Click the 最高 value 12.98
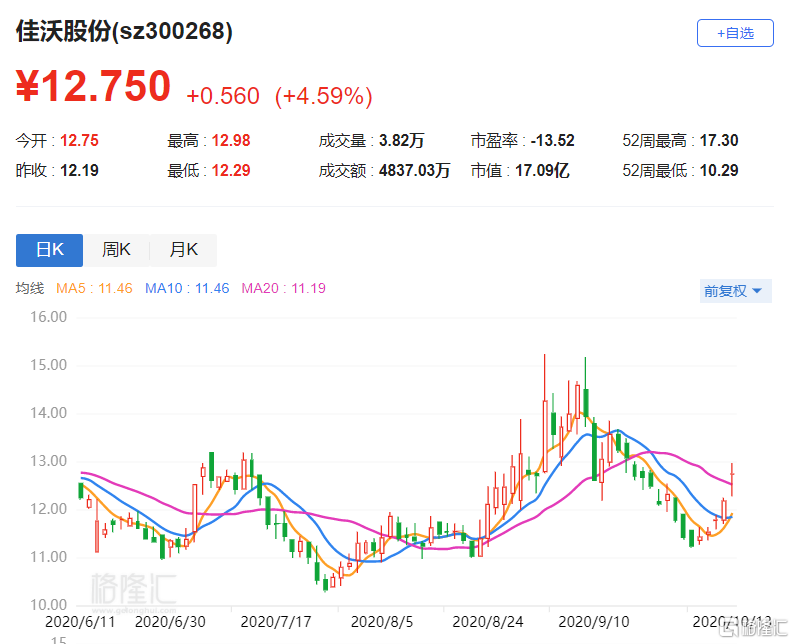 tap(231, 141)
